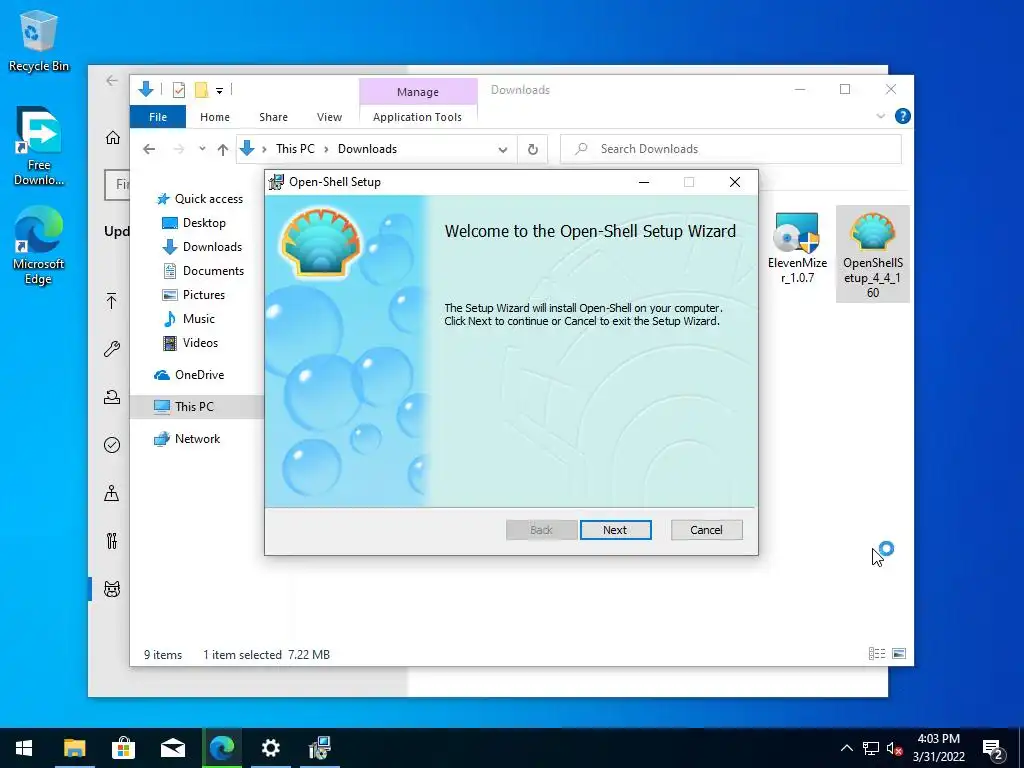Screen dimensions: 1024x768
Task: Click Downloads in address breadcrumb
Action: coord(367,149)
